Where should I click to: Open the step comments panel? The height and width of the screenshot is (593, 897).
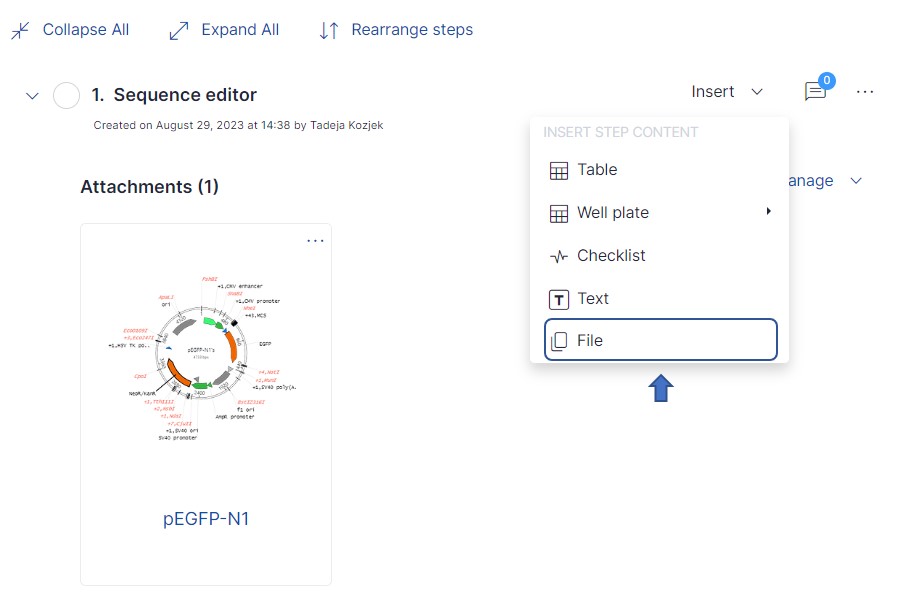pos(815,92)
